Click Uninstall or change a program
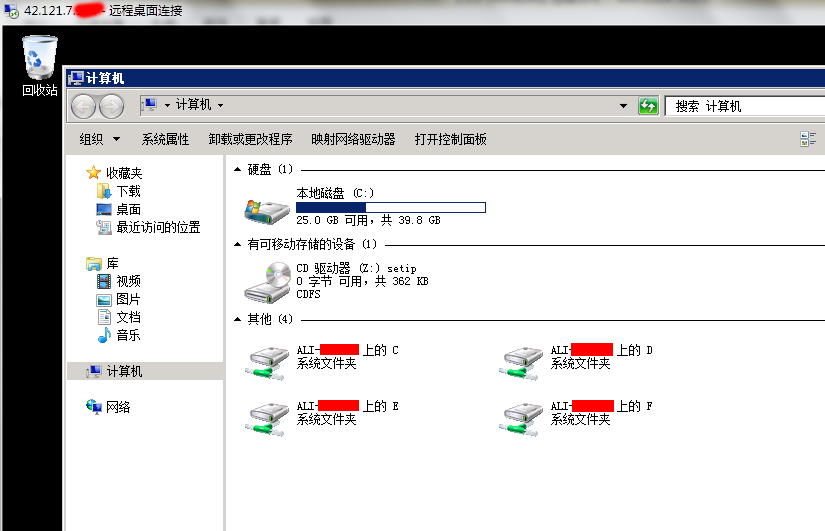This screenshot has height=531, width=825. (250, 139)
